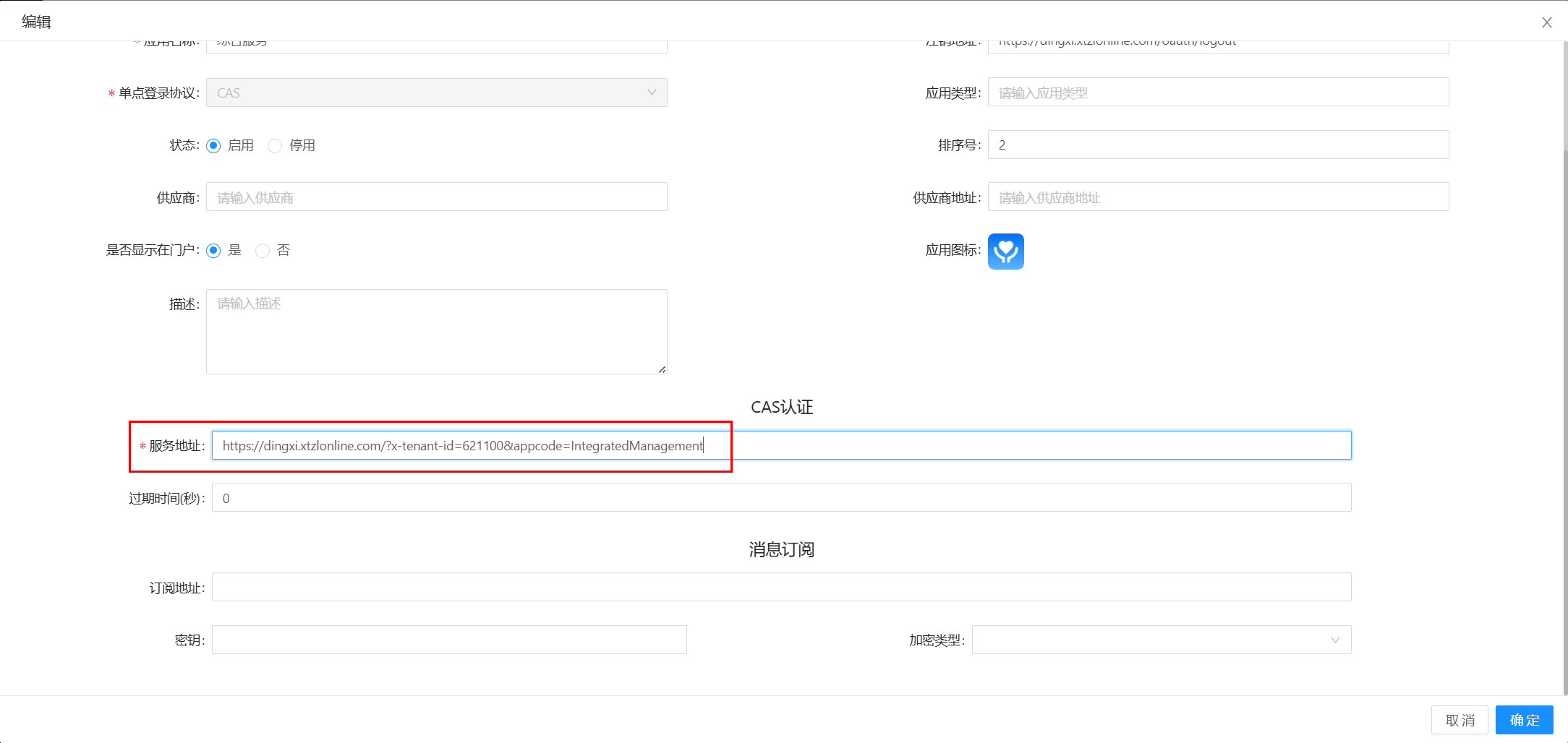Click the 描述 text area

(x=436, y=332)
